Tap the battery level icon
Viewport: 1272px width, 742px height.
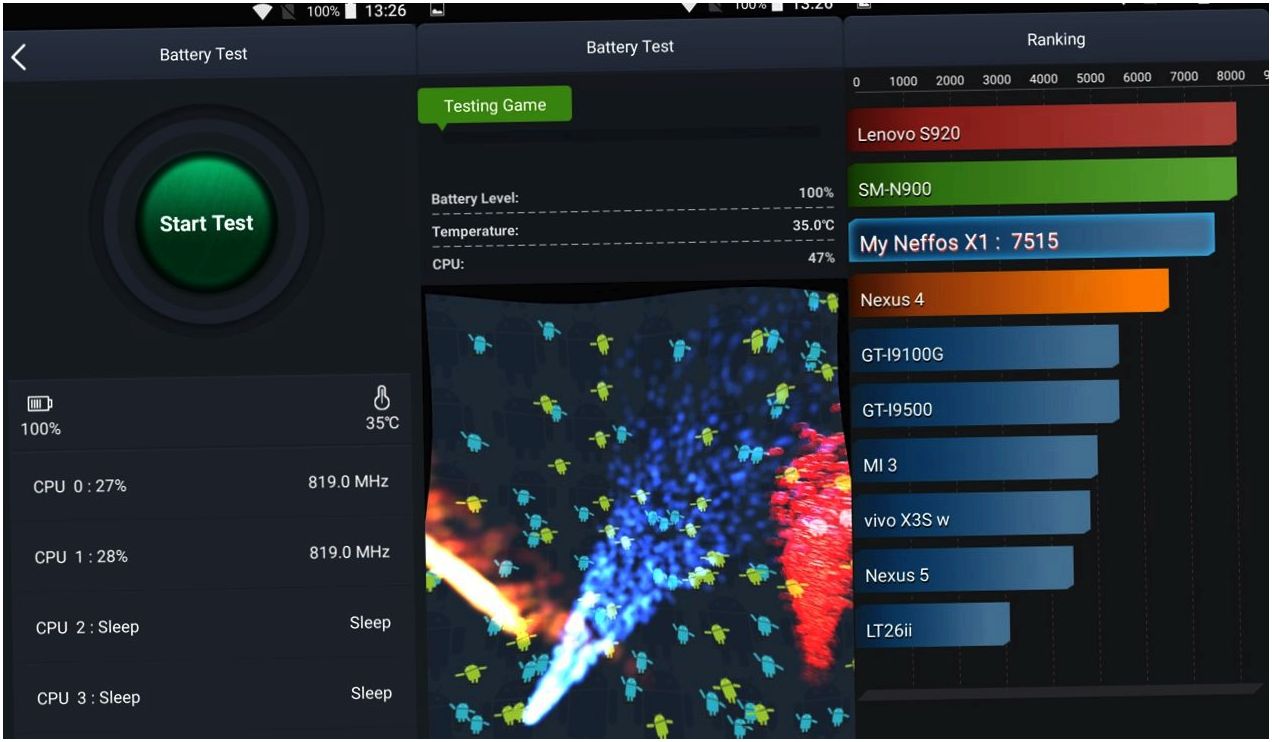point(39,404)
